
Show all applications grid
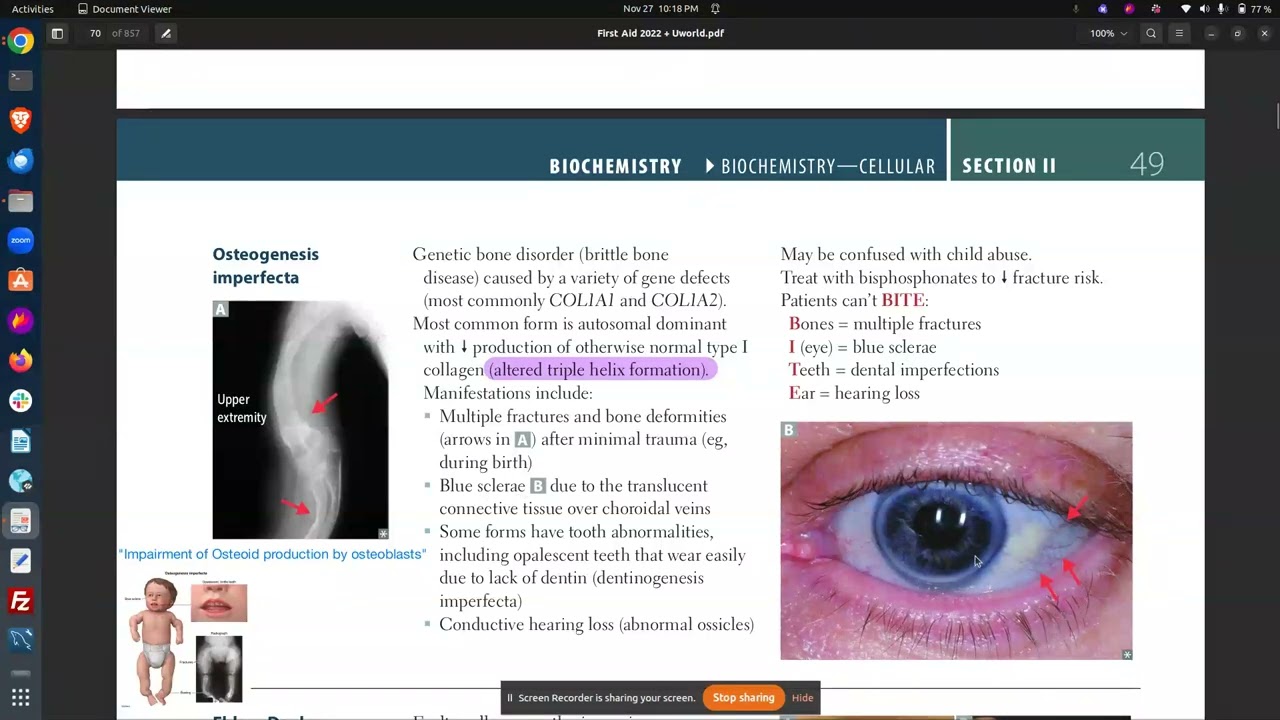(20, 697)
